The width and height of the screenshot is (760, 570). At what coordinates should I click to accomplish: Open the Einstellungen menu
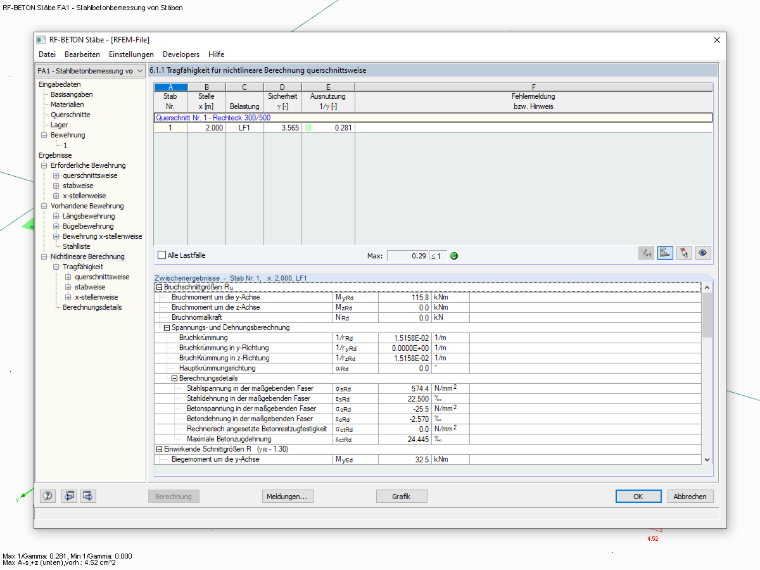pyautogui.click(x=131, y=54)
